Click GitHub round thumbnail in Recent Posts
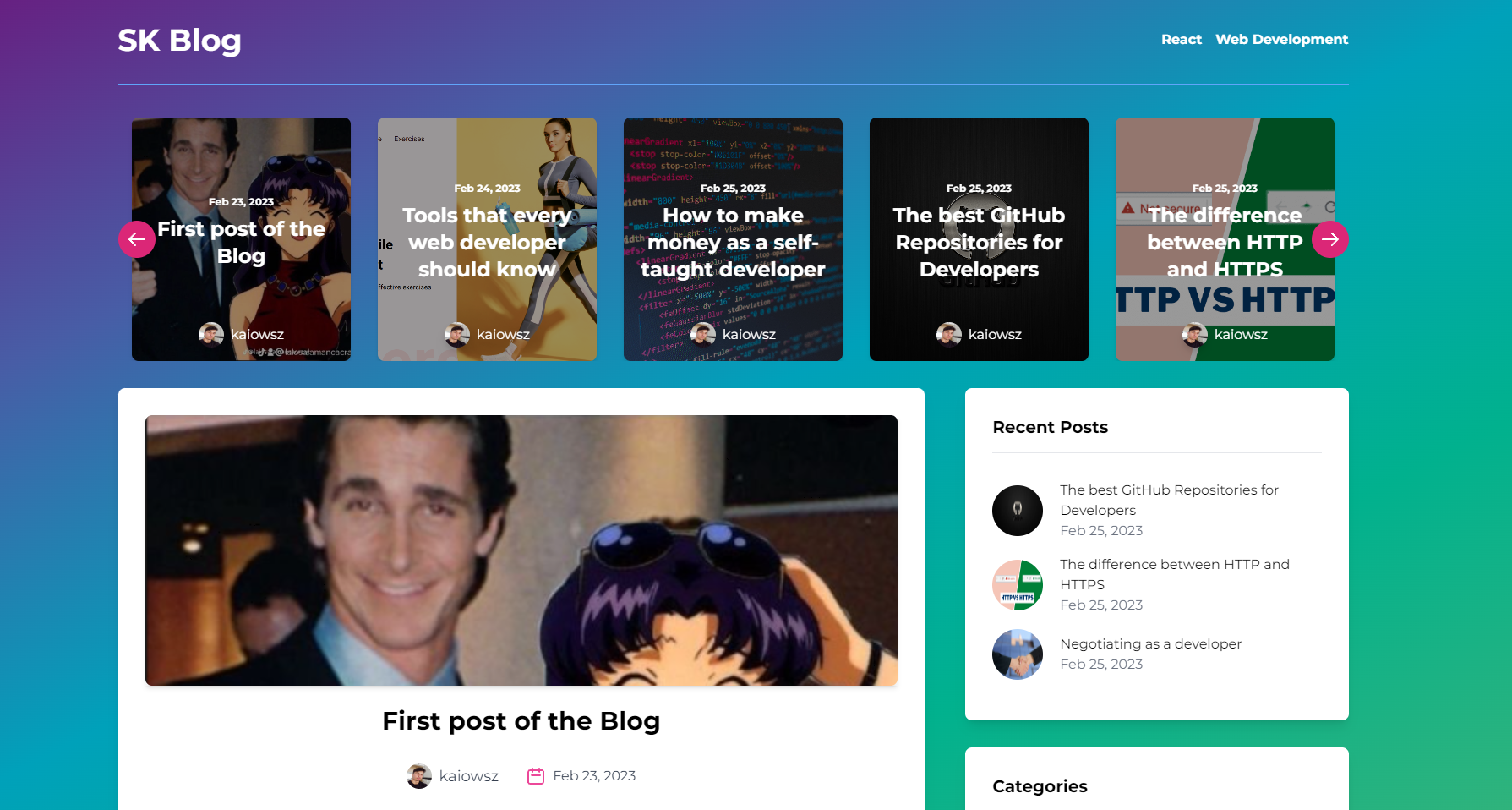Screen dimensions: 1512x810 tap(1018, 511)
